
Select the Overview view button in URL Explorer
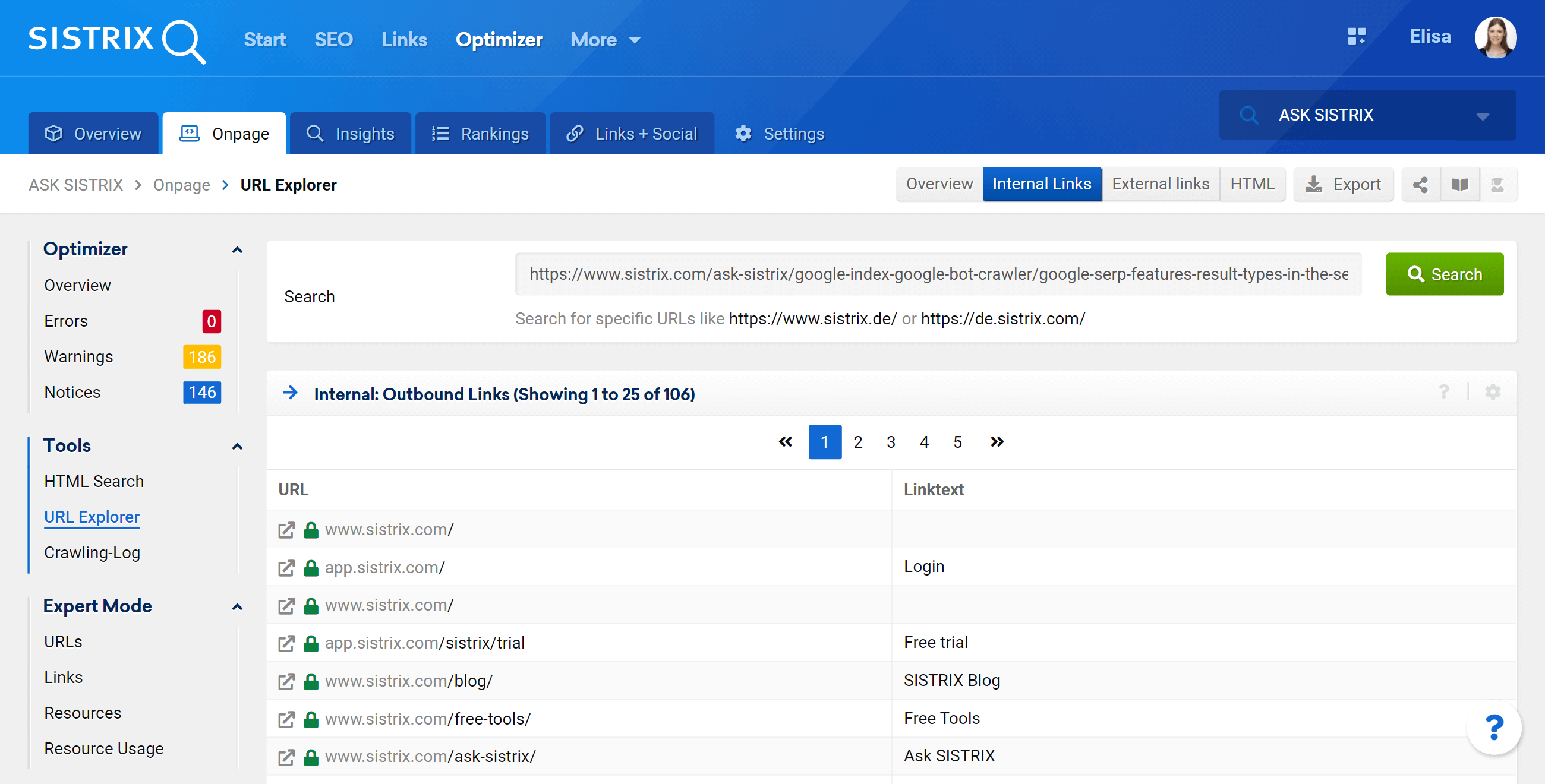[x=939, y=184]
